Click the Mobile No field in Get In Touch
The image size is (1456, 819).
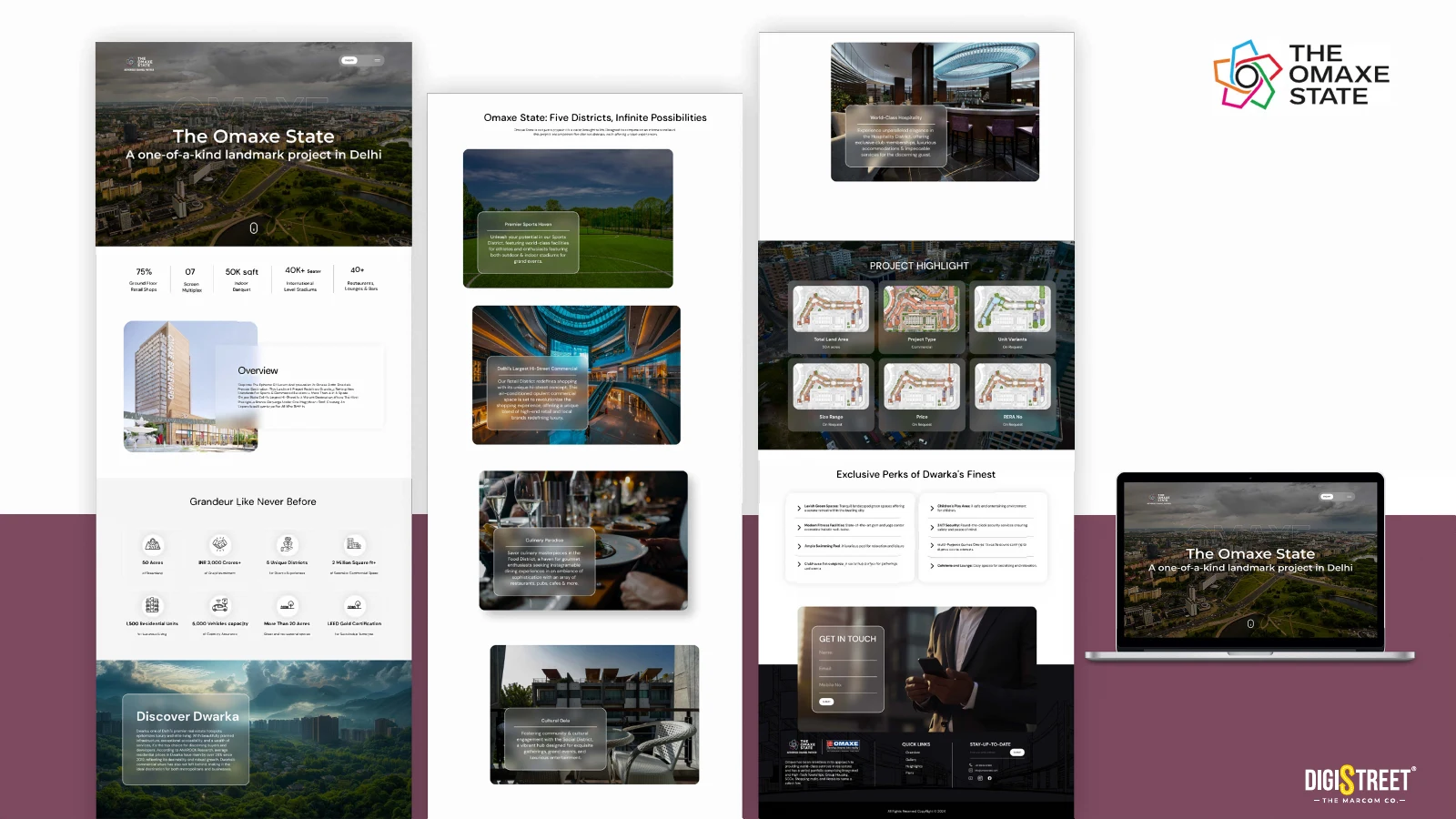846,685
